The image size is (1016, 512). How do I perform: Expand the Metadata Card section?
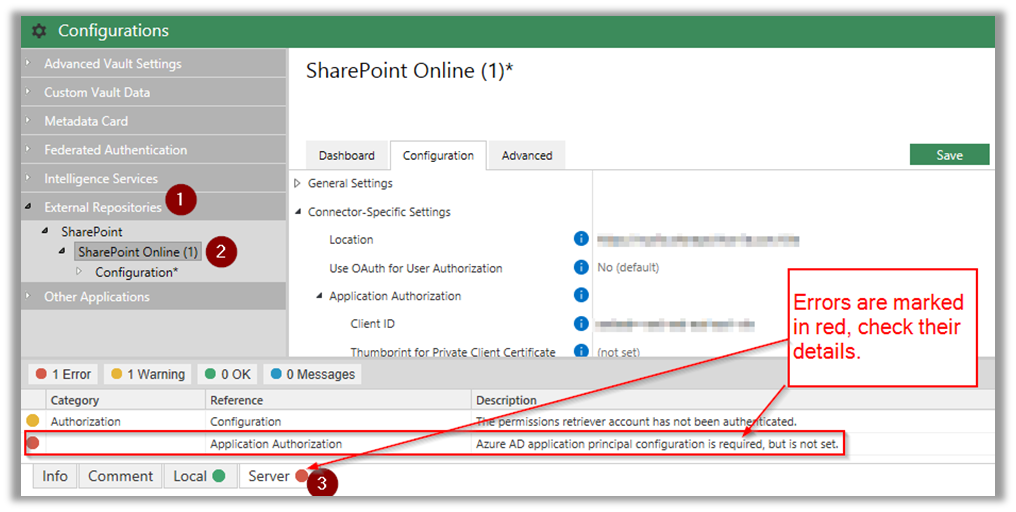click(28, 120)
